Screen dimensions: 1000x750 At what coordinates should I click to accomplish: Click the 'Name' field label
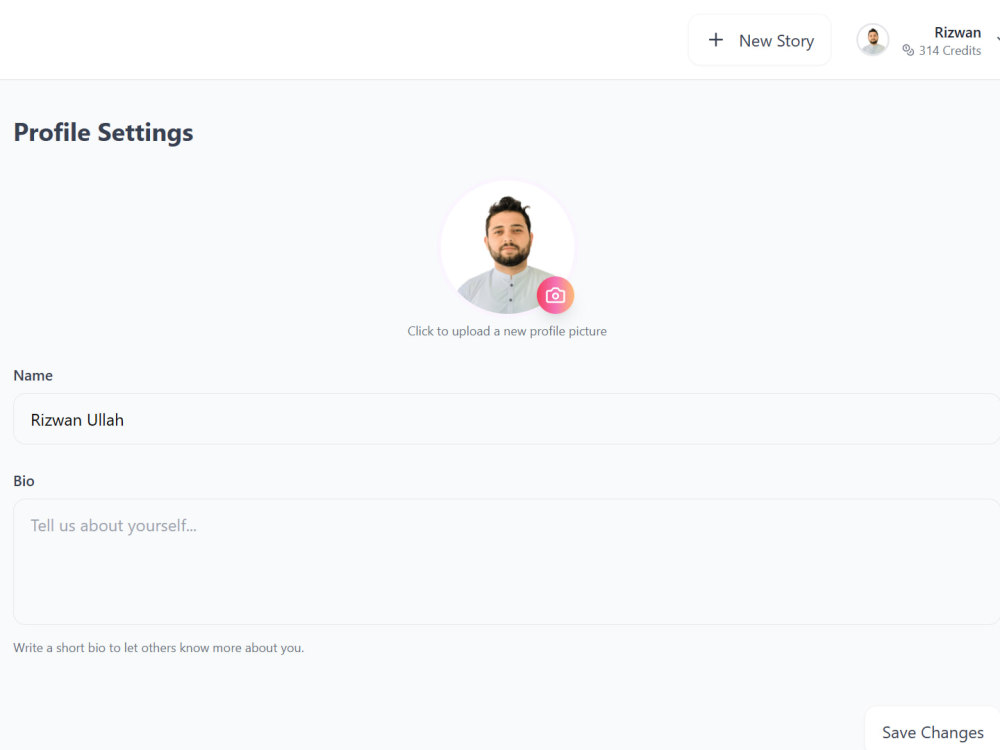(x=33, y=376)
